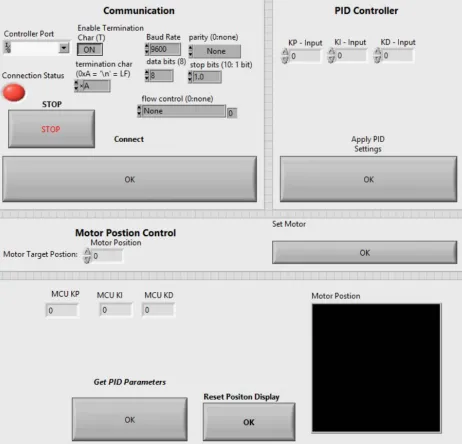Screen dimensions: 462x444
Task: Open the flow control selector showing None
Action: click(x=184, y=111)
